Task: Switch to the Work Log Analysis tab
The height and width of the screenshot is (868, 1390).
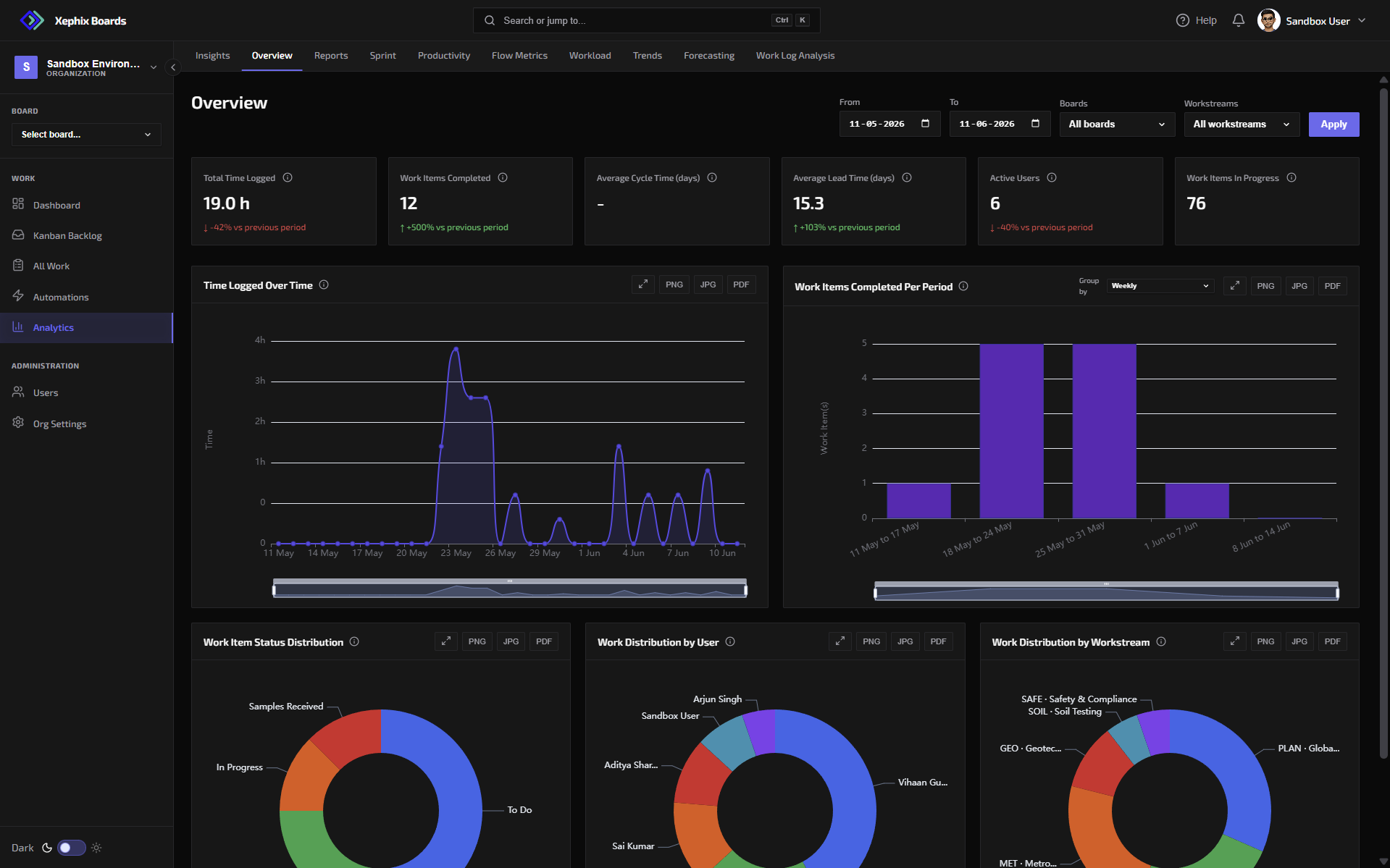Action: pos(795,56)
